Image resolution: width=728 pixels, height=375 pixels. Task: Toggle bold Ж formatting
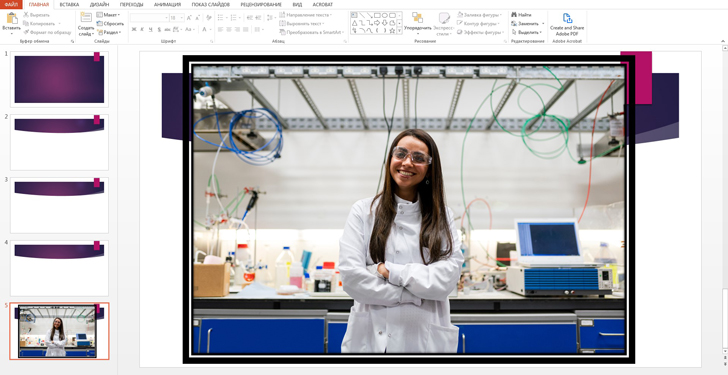[134, 29]
